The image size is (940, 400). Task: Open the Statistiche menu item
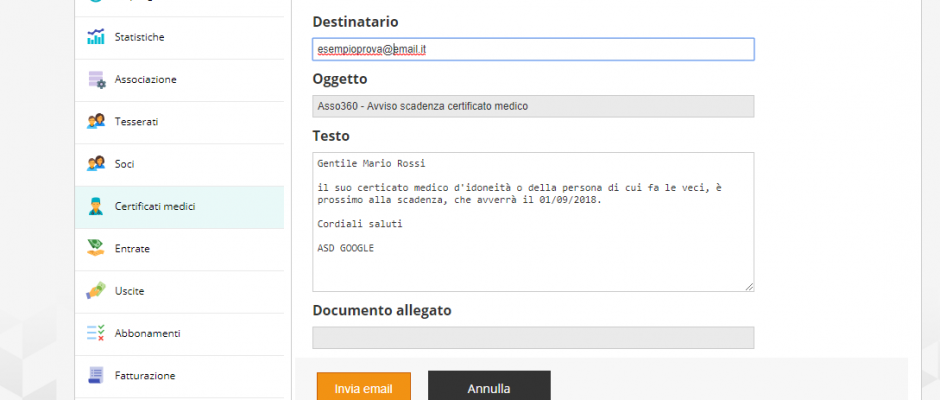tap(179, 37)
